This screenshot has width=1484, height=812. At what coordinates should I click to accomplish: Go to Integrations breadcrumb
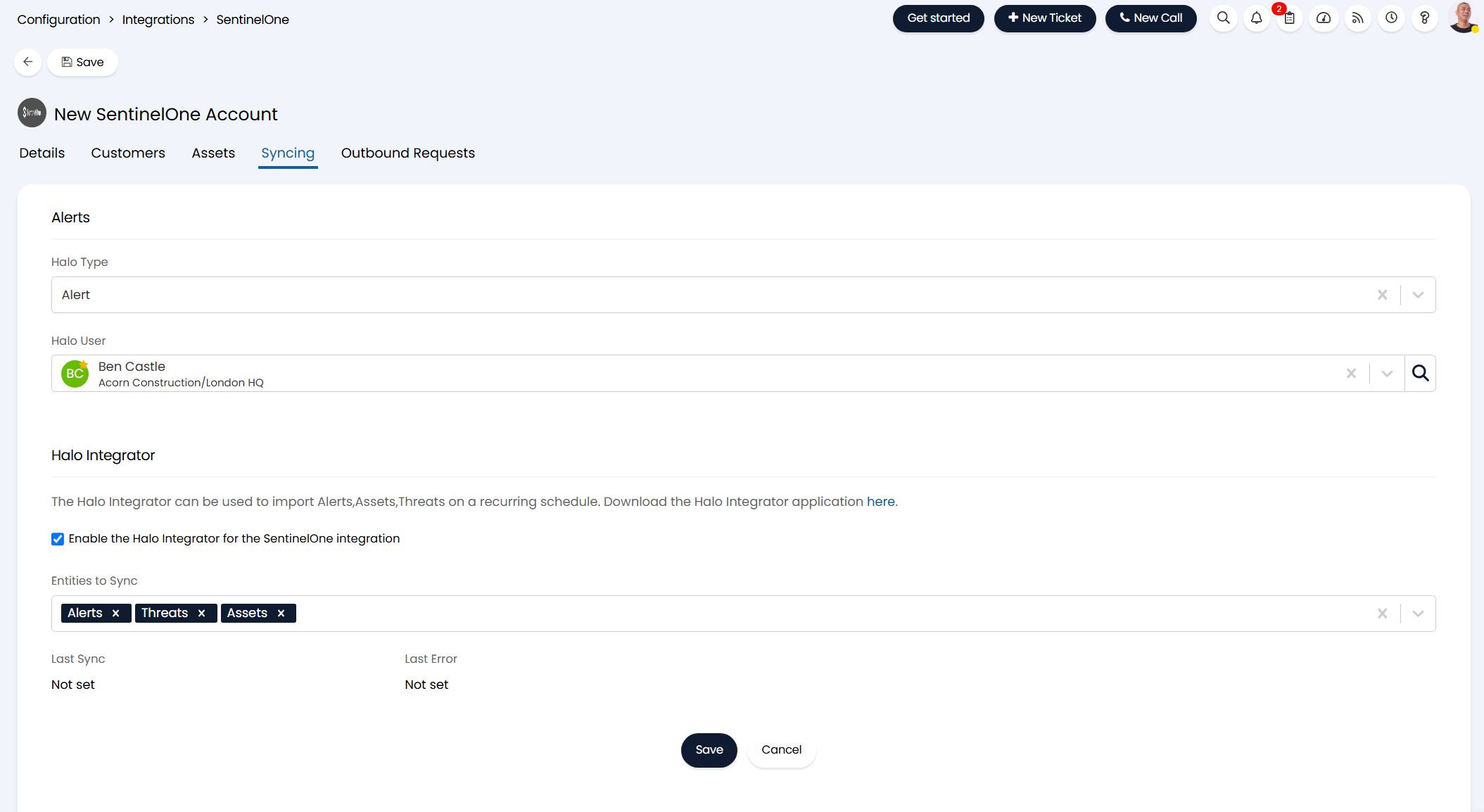158,20
